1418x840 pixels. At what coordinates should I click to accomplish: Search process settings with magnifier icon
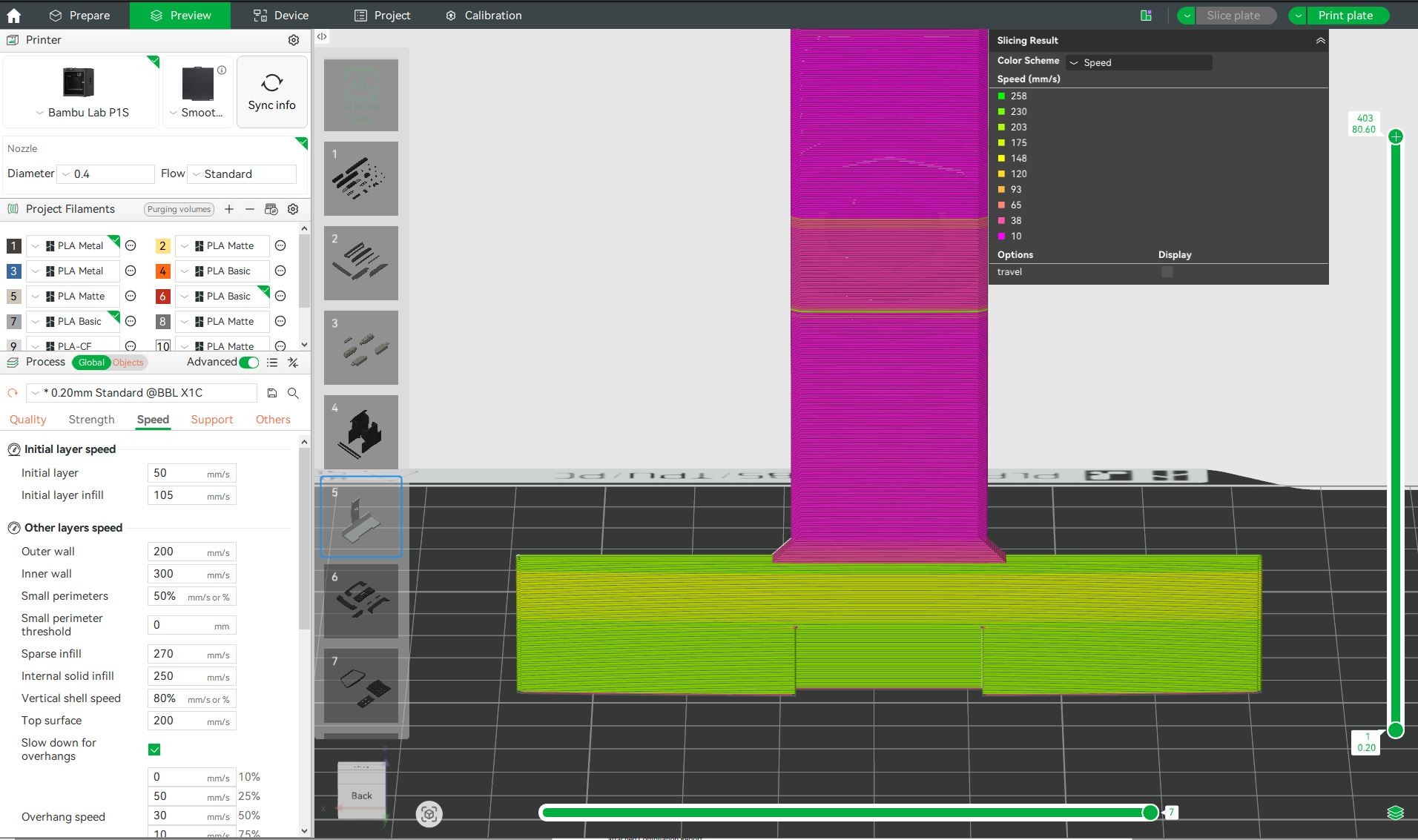[293, 393]
